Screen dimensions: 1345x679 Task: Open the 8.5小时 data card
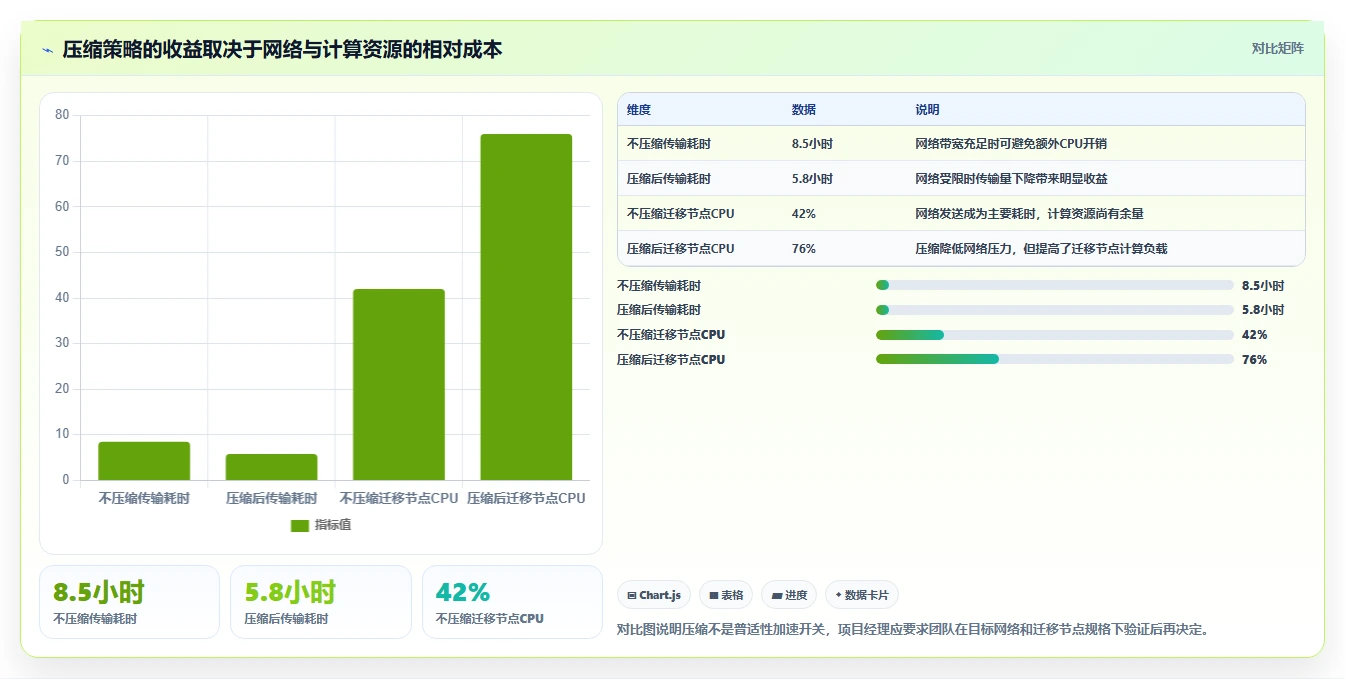coord(129,602)
